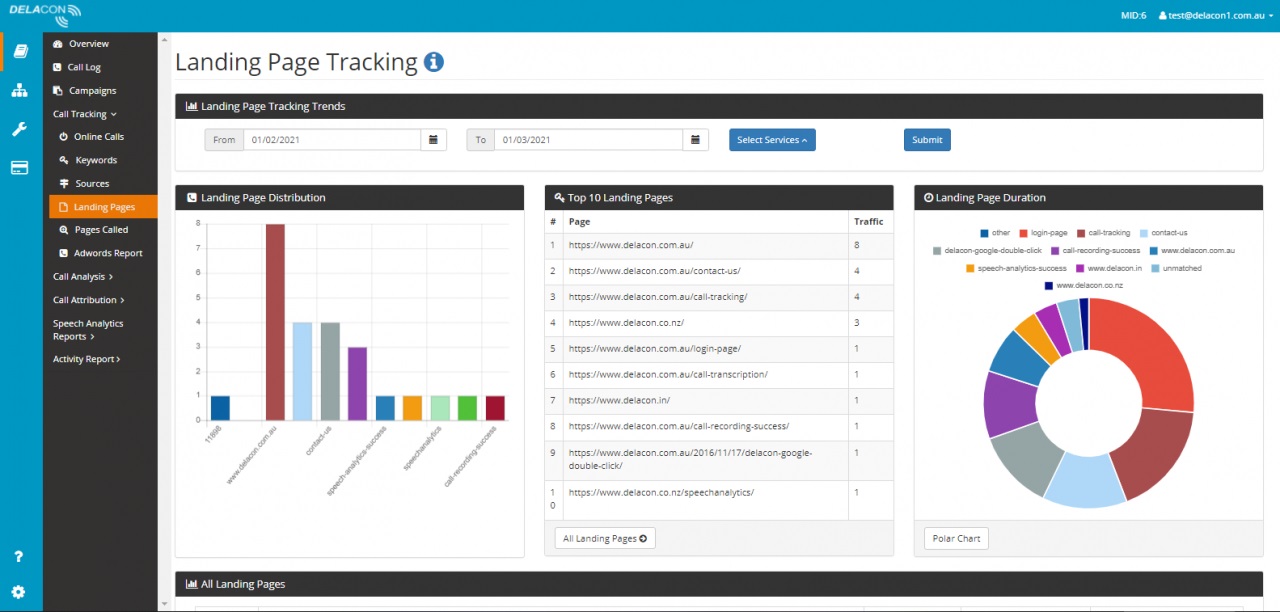Toggle the 'call-recording-success' legend entry
Image resolution: width=1280 pixels, height=612 pixels.
(1095, 251)
